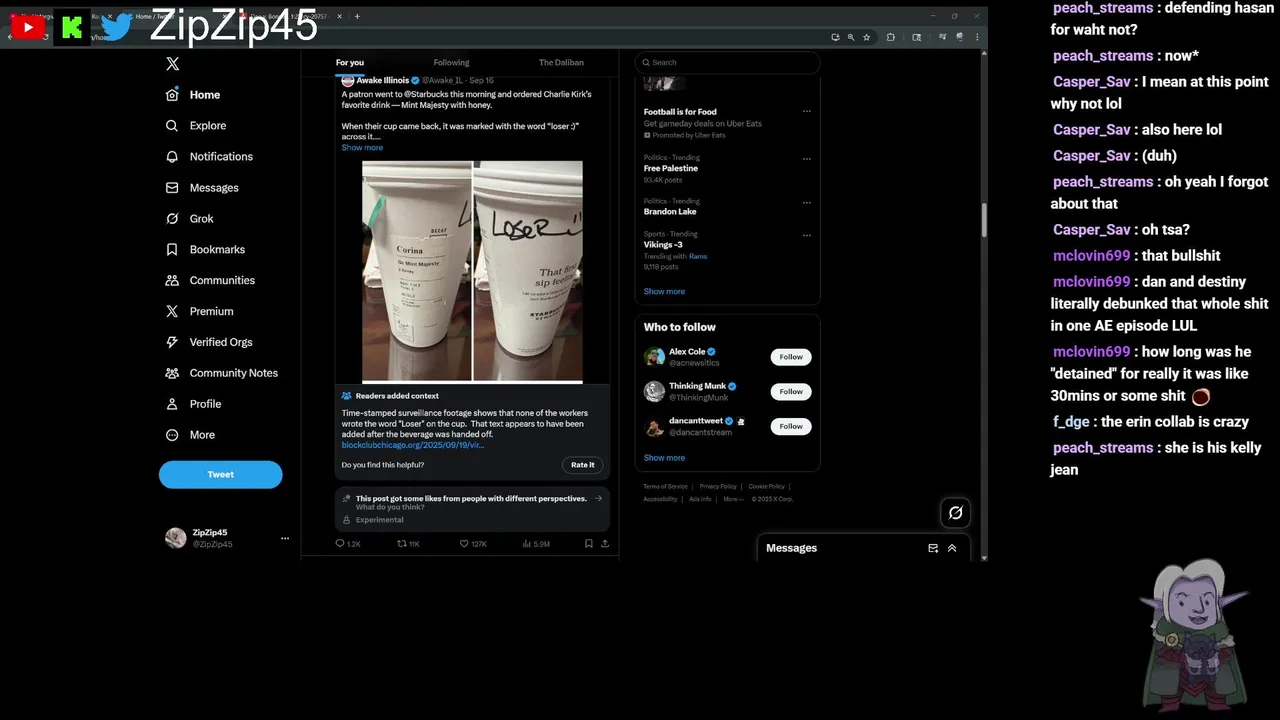
Task: Open the right 'Loser' cup photo
Action: pyautogui.click(x=528, y=271)
